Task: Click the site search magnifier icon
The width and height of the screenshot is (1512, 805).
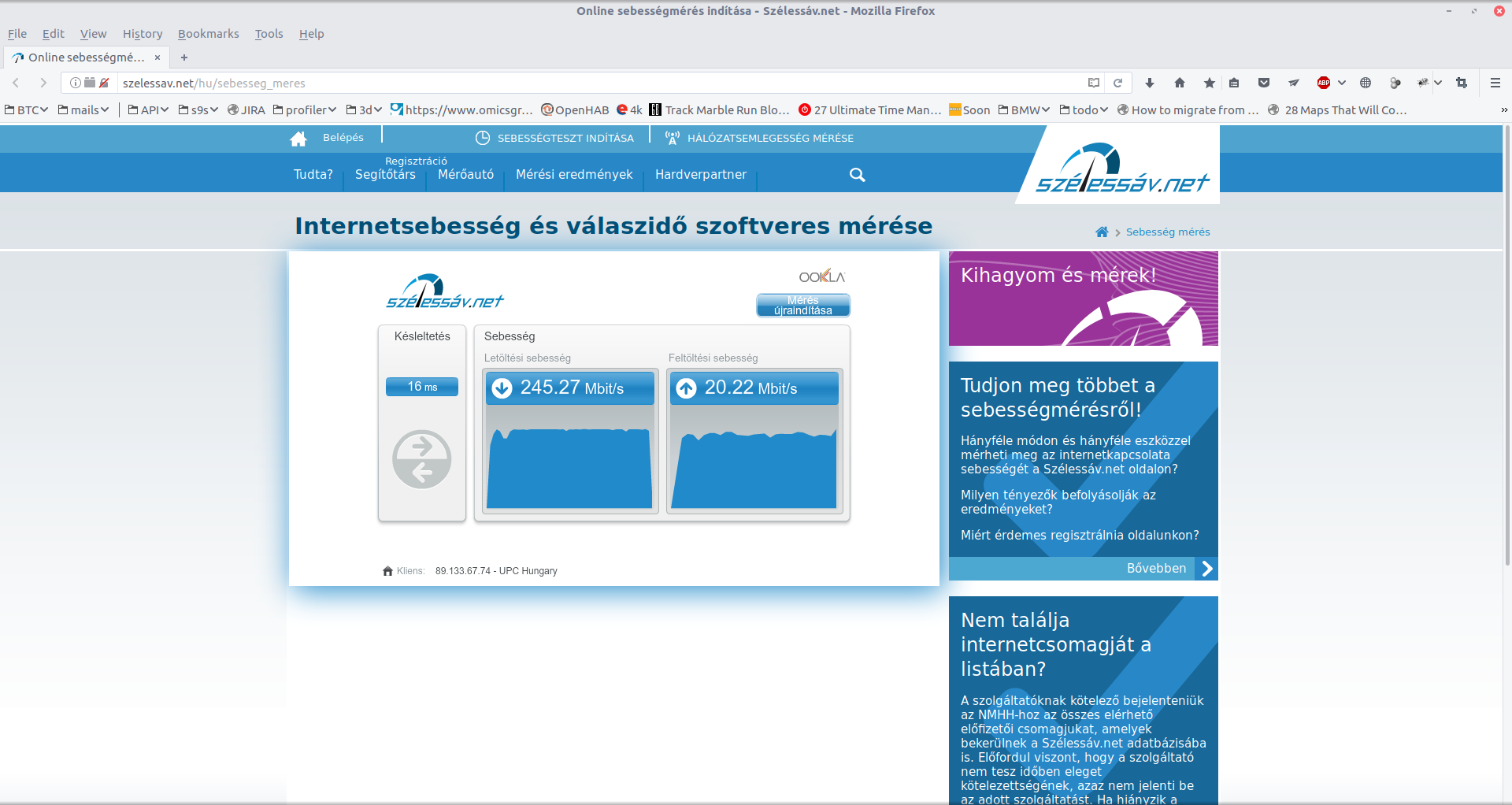Action: coord(858,175)
